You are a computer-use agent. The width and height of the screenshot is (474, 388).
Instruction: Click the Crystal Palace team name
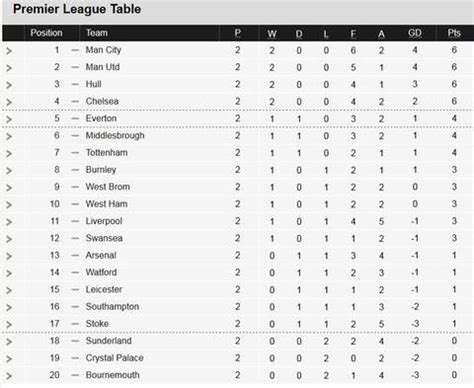tap(115, 358)
